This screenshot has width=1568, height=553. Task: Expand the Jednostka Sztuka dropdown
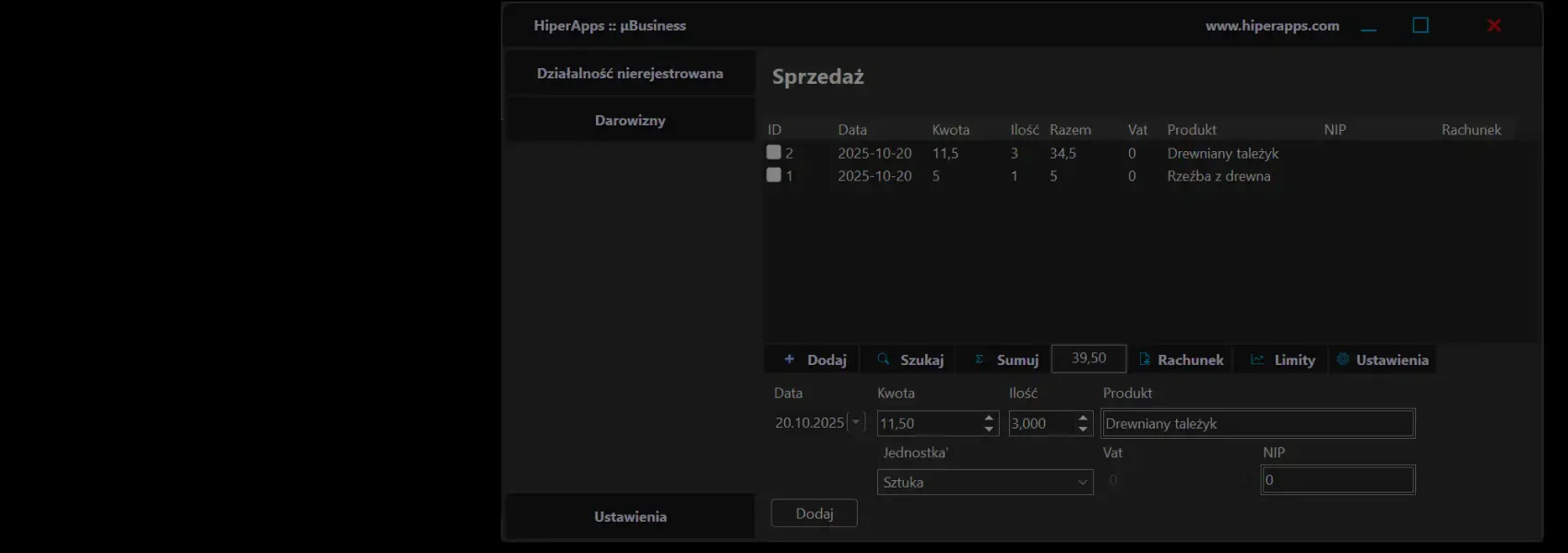pos(1082,482)
